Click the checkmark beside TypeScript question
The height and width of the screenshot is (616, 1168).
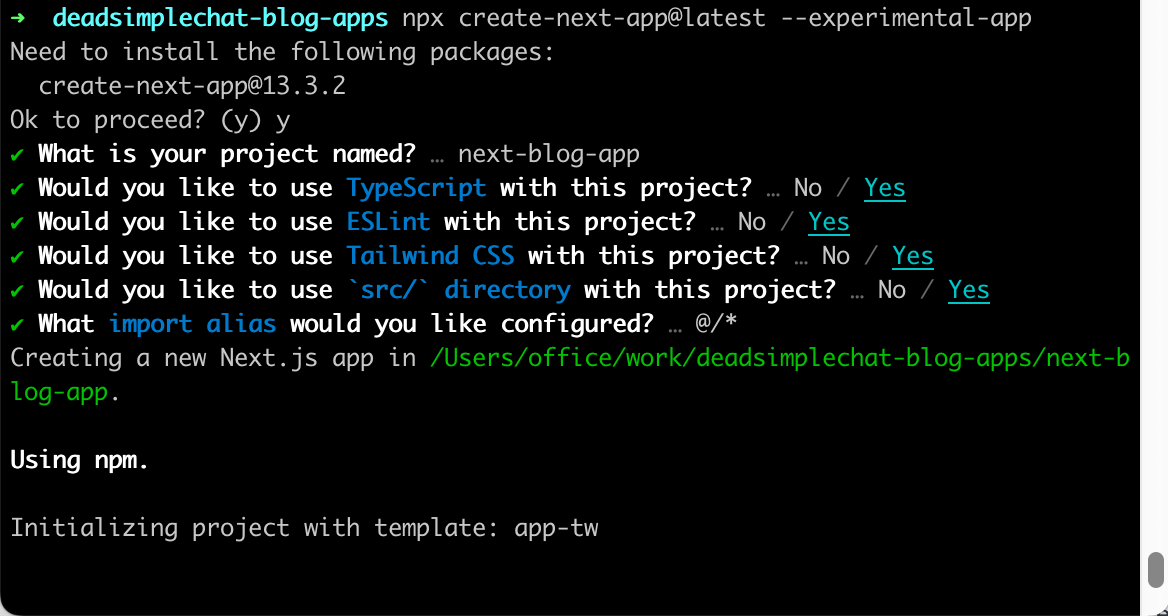18,188
